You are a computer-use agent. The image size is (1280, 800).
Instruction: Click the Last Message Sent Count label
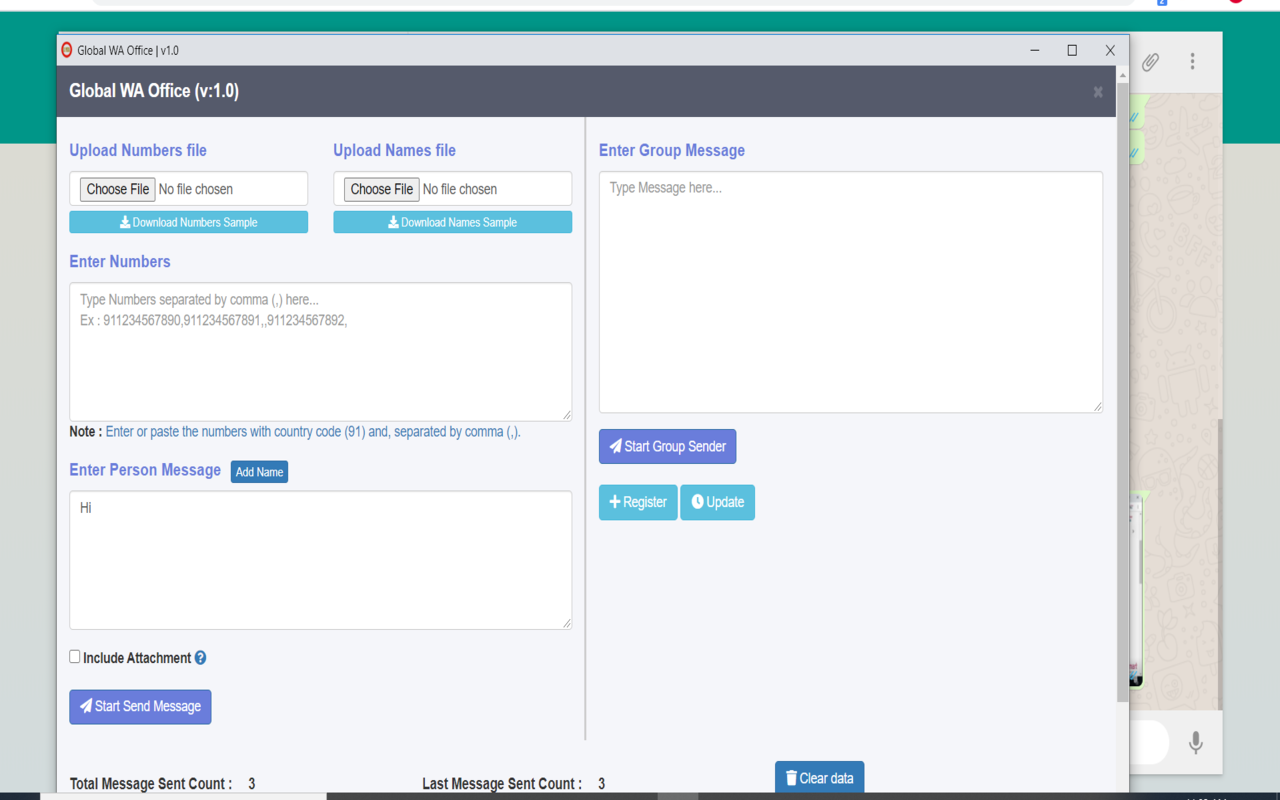pyautogui.click(x=502, y=784)
